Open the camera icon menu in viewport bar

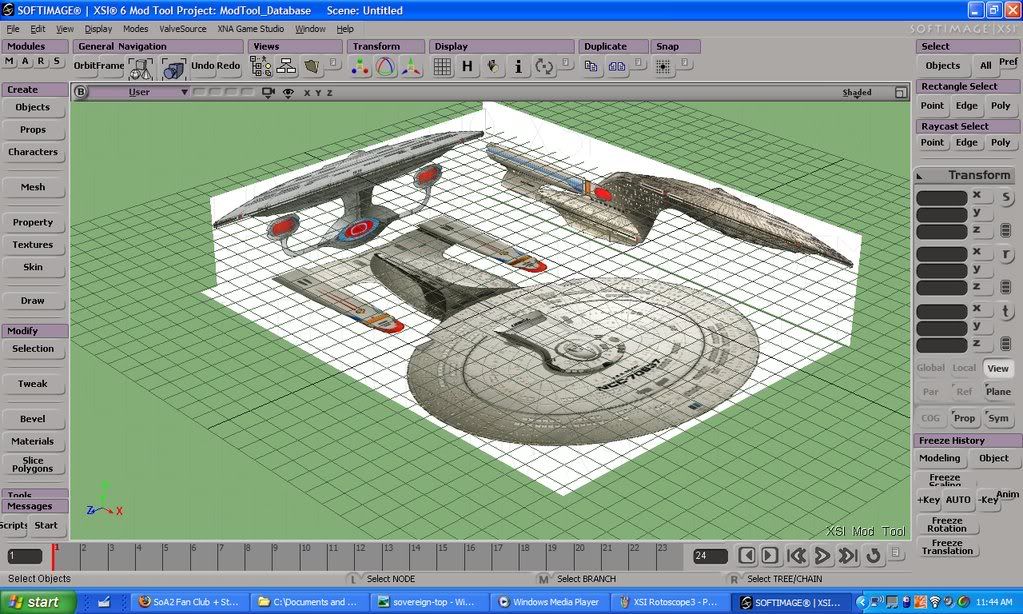268,93
